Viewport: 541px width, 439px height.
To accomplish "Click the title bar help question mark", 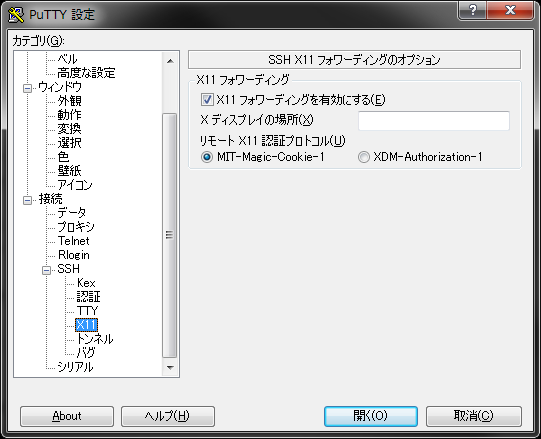I will pos(472,10).
